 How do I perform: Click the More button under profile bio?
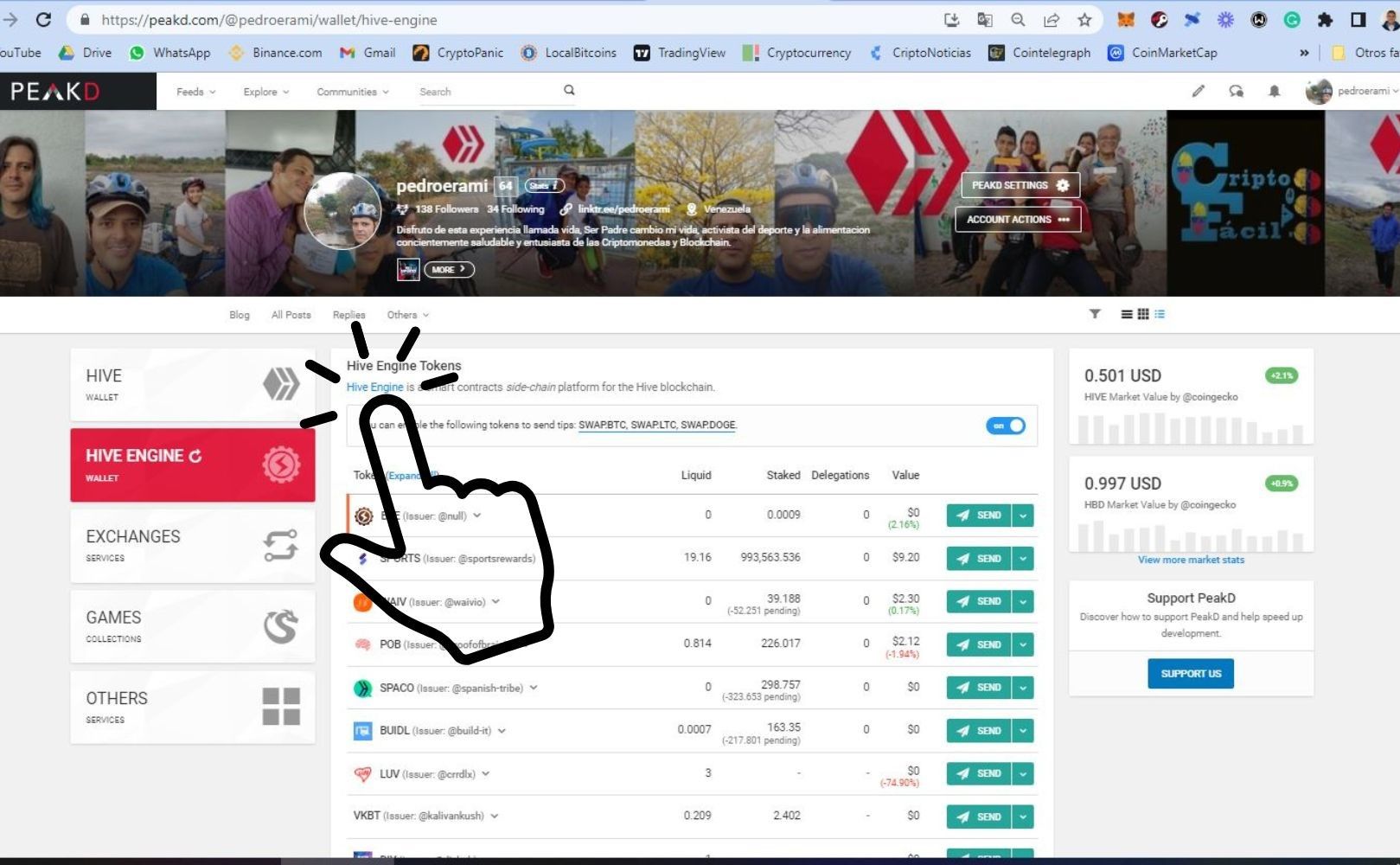point(449,270)
